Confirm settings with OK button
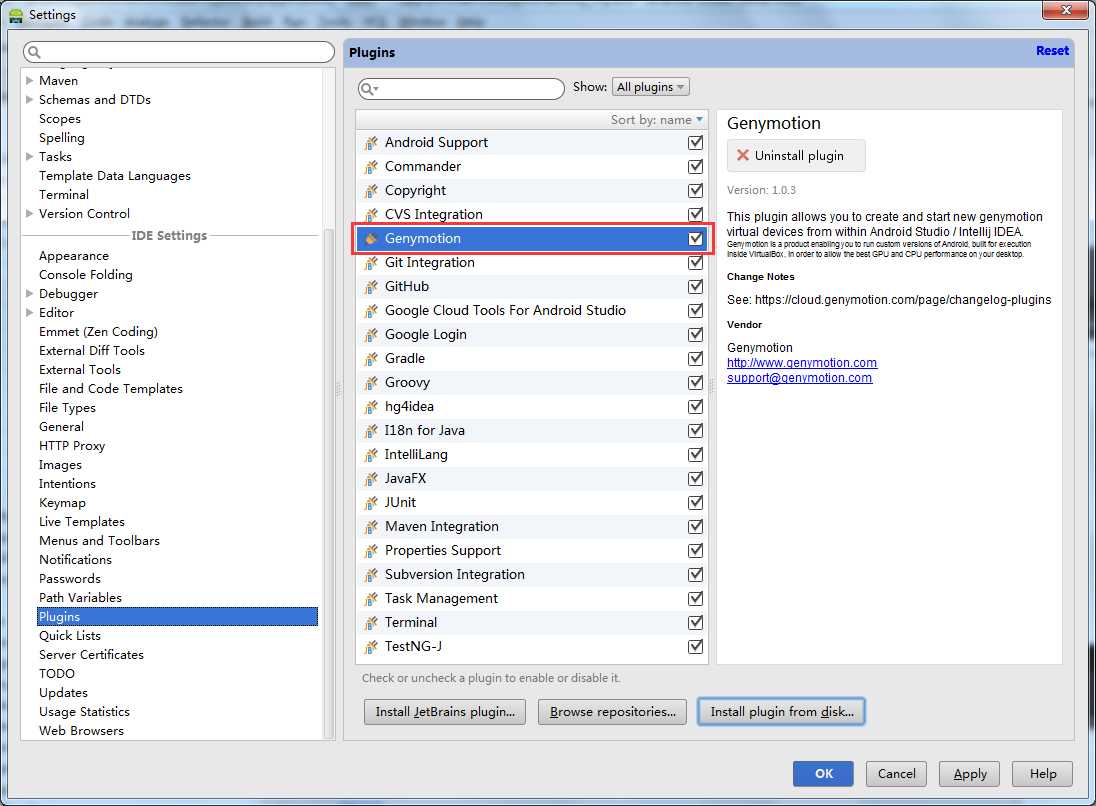1096x806 pixels. point(823,774)
